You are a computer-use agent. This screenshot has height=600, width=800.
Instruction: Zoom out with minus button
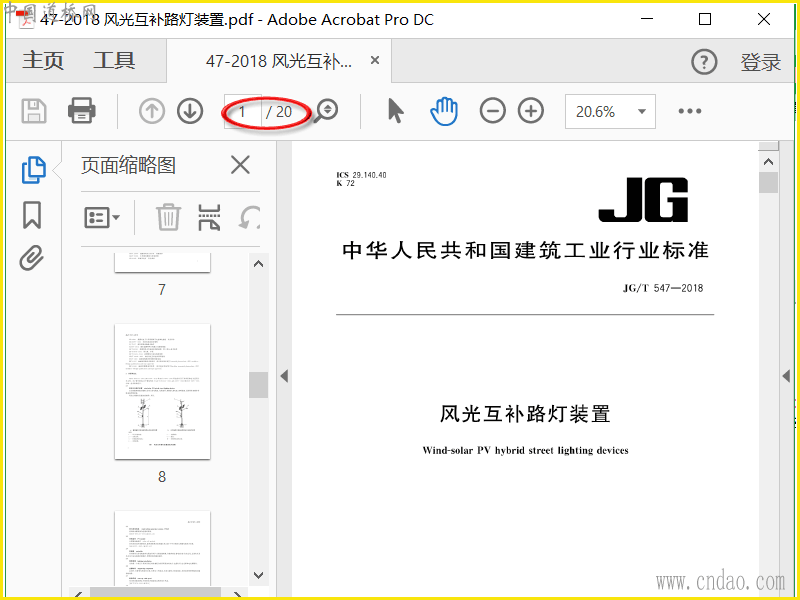click(x=492, y=111)
